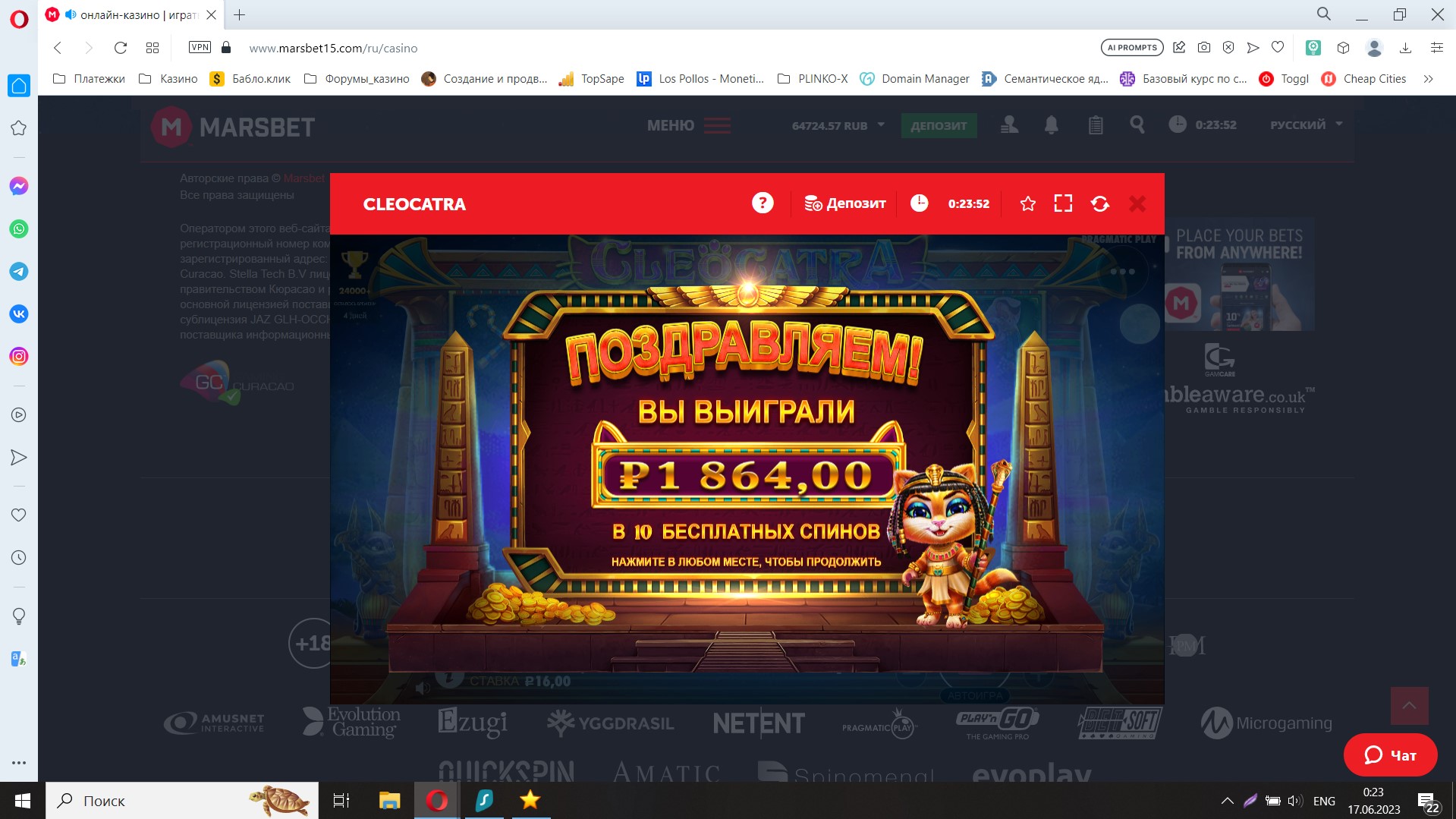Open the user account icon on Marsbet
The width and height of the screenshot is (1456, 819).
[1009, 124]
